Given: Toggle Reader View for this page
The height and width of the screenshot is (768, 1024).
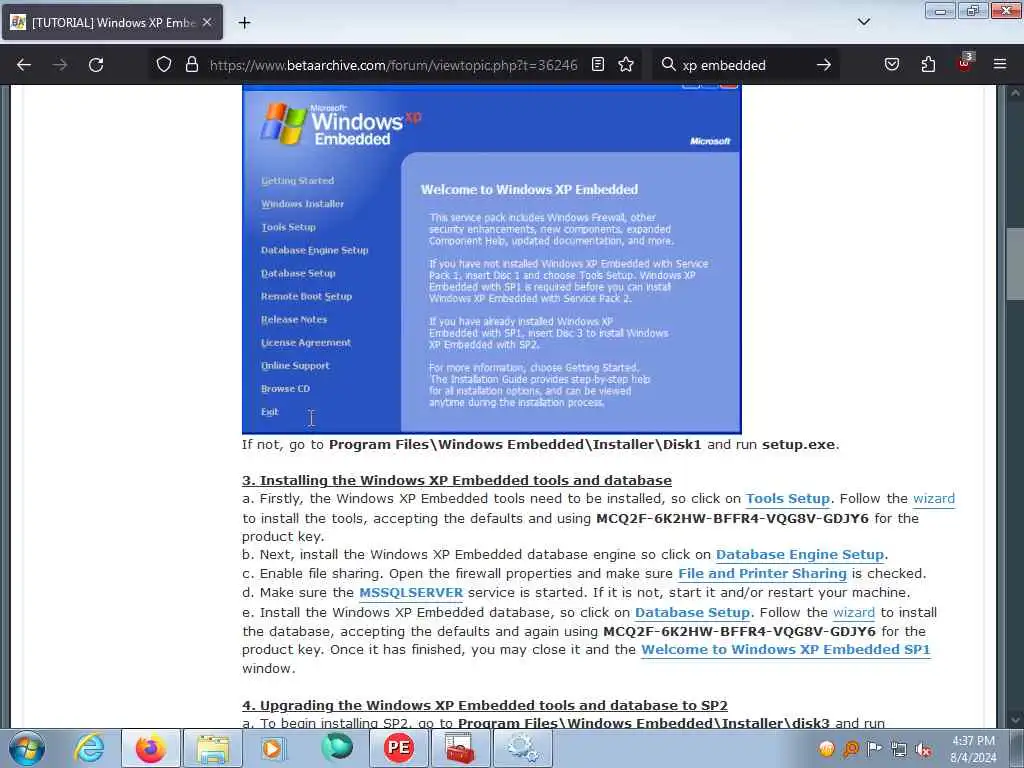Looking at the screenshot, I should click(598, 64).
